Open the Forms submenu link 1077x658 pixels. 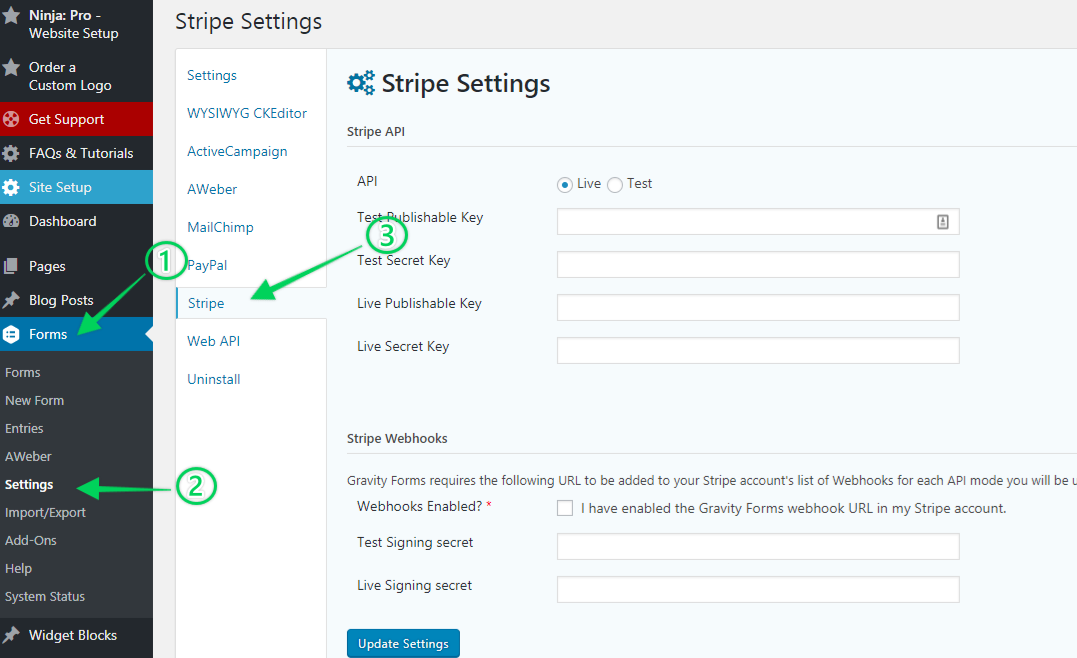[x=23, y=372]
